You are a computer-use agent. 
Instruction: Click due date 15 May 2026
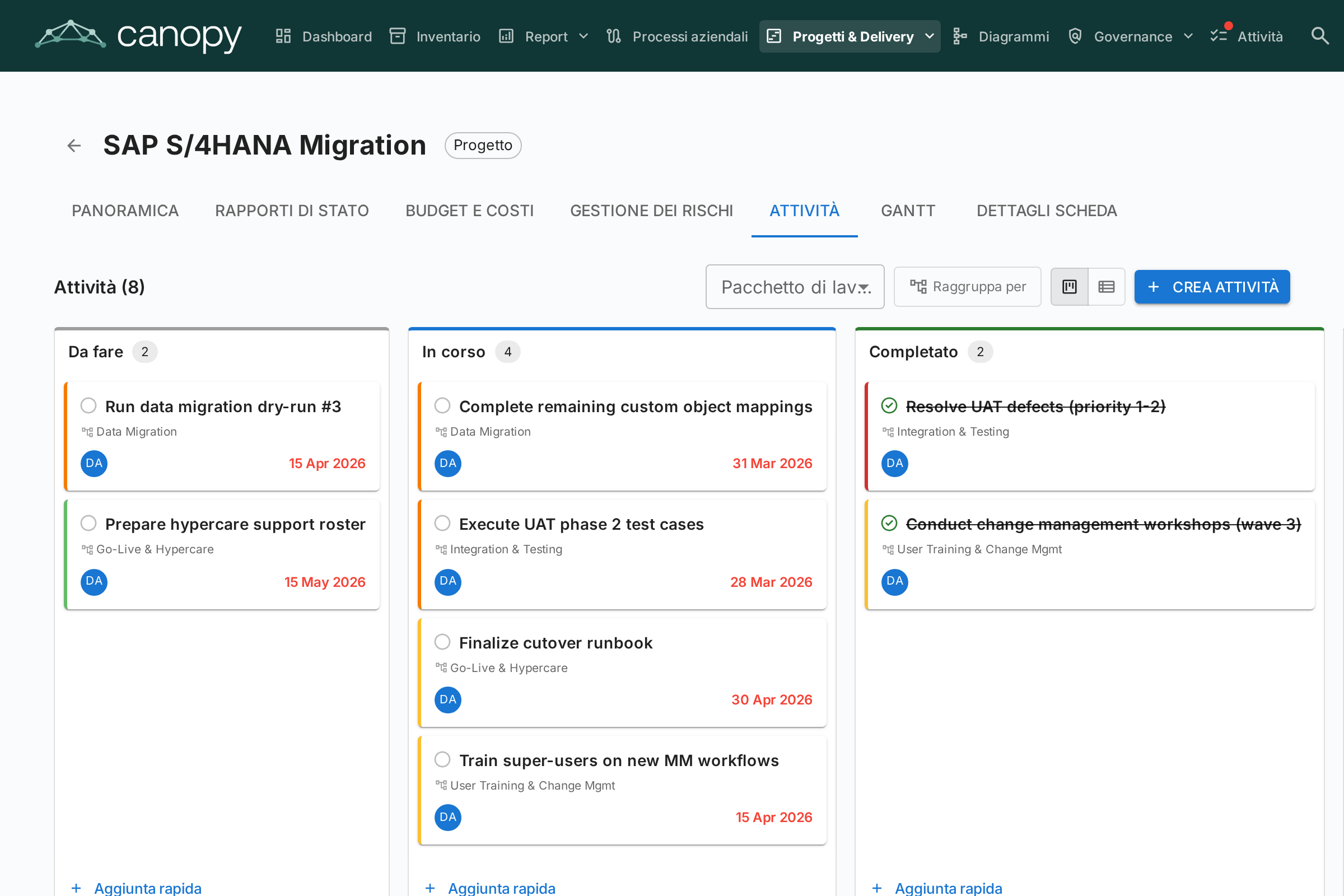(x=325, y=582)
